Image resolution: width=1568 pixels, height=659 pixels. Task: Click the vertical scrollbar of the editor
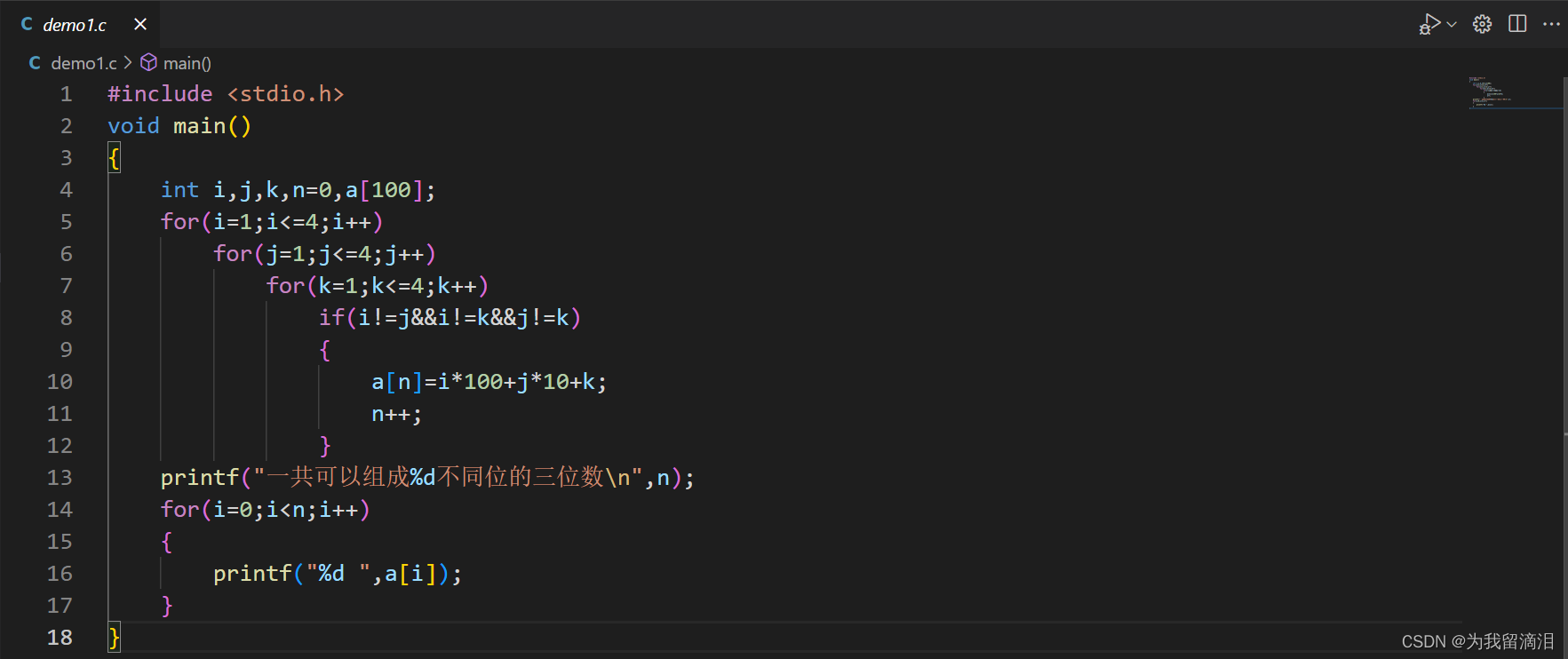[1564, 368]
